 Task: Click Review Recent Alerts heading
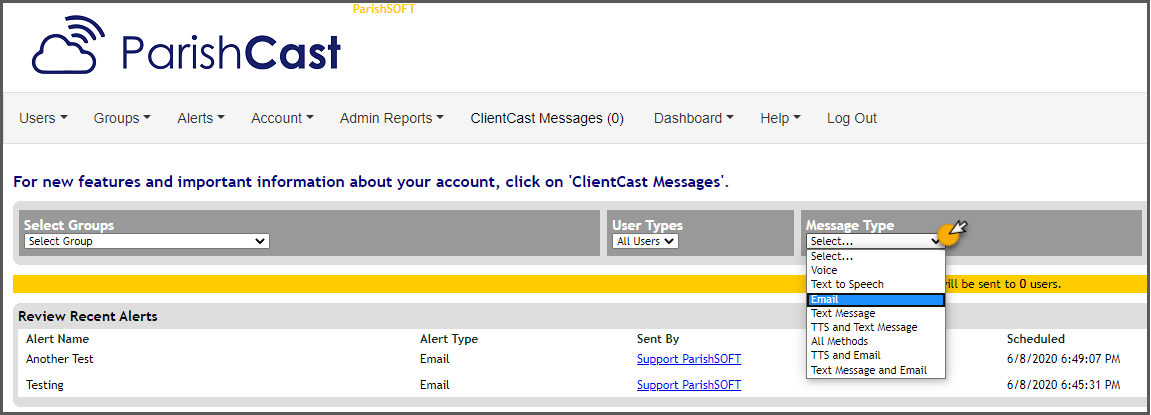(87, 317)
